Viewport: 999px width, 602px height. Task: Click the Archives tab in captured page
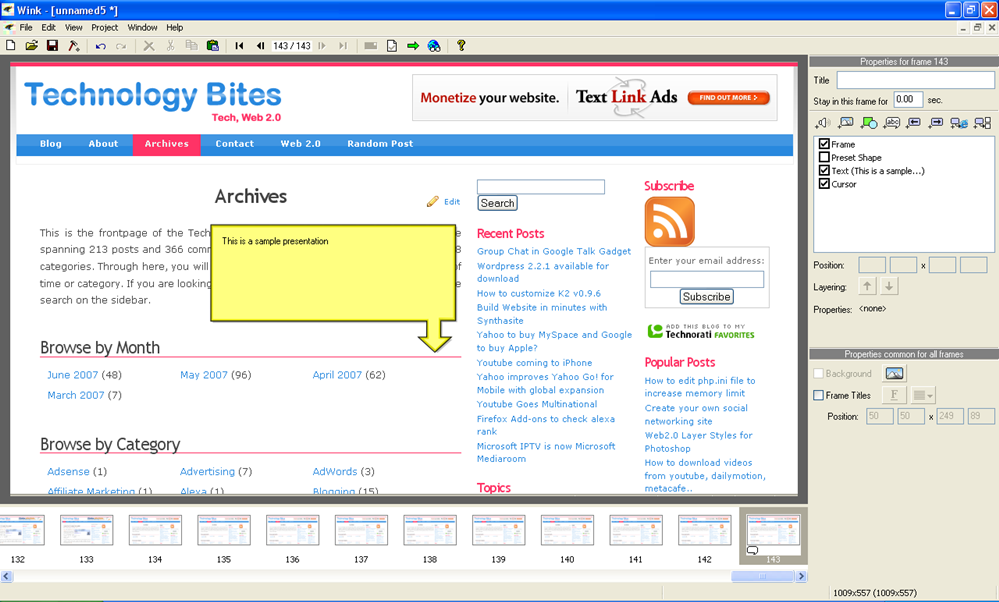click(166, 144)
